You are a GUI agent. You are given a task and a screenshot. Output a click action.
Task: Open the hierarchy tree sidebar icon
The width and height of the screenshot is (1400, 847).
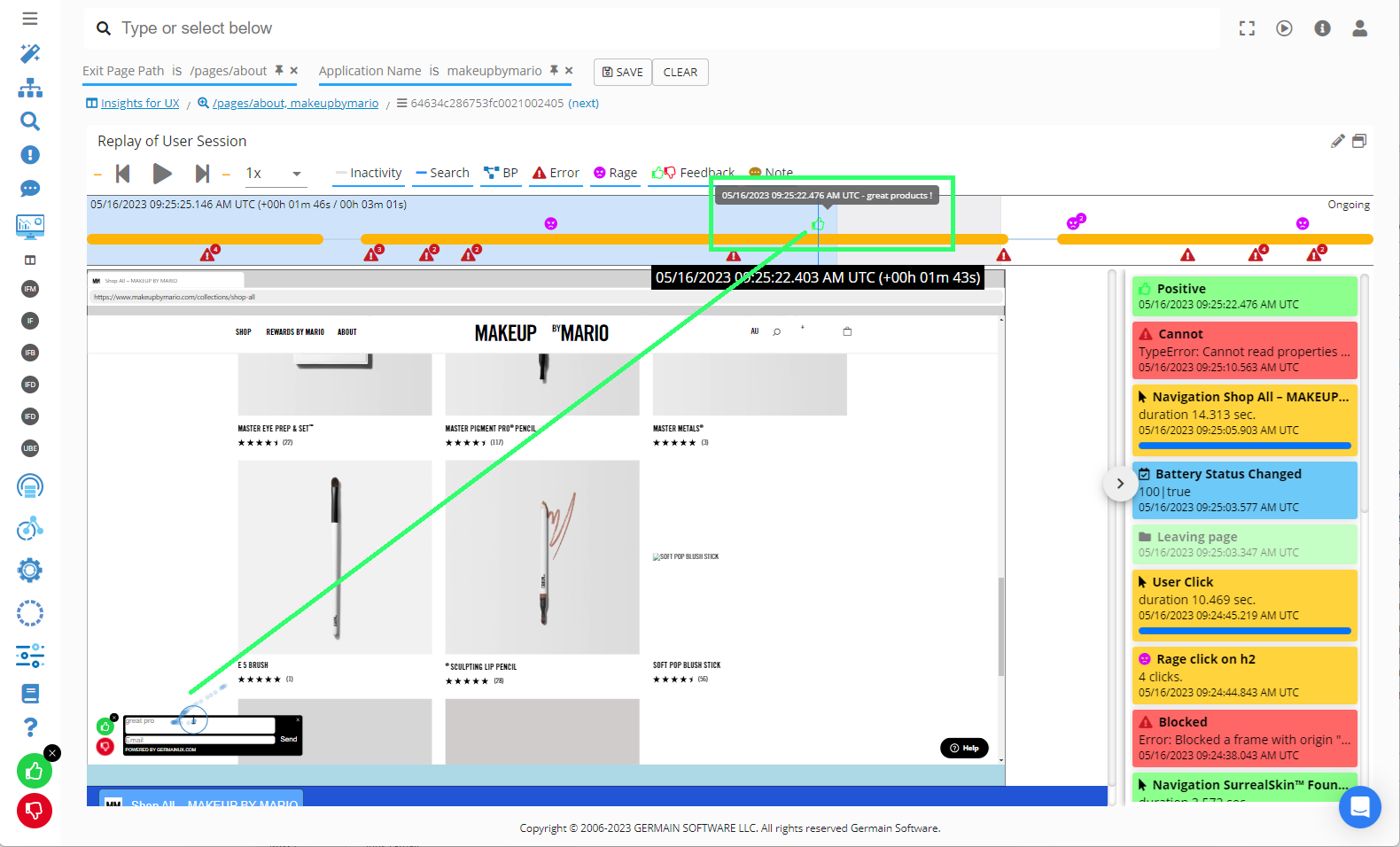(30, 88)
